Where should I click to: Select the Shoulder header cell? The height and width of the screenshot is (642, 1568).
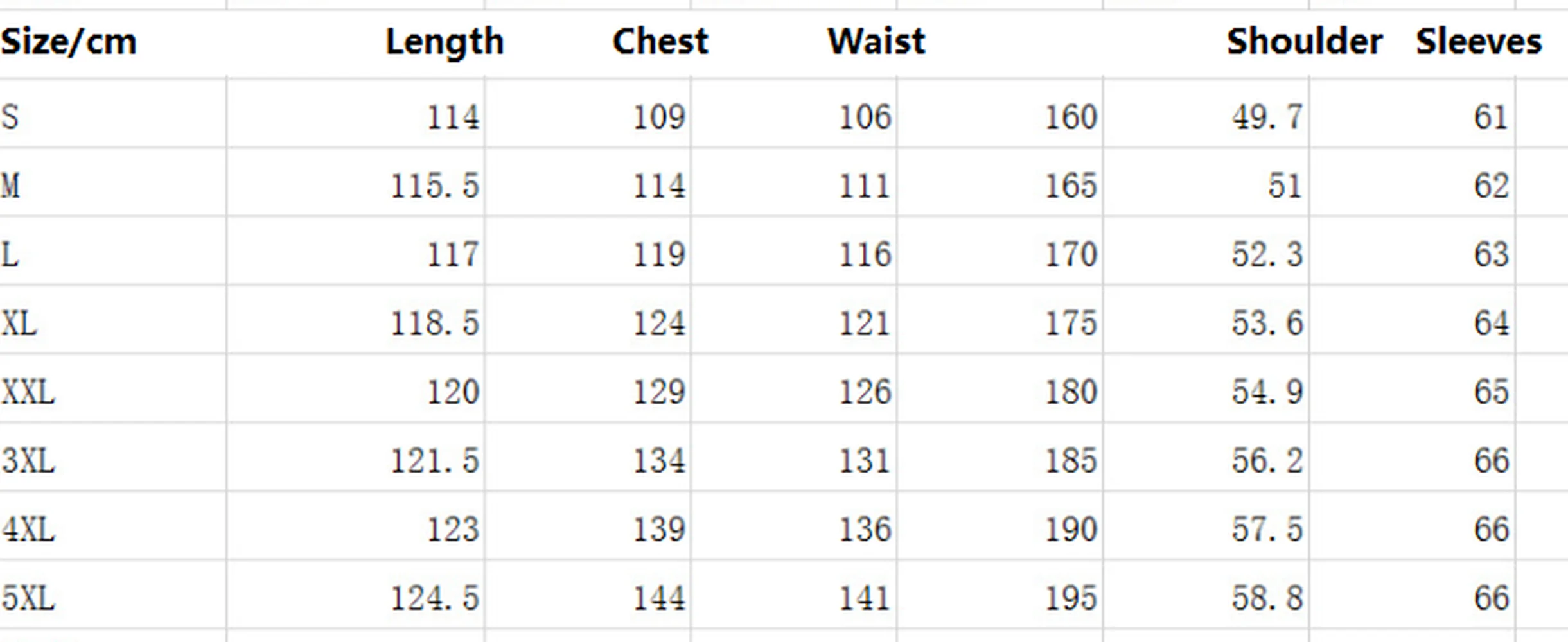point(1304,42)
